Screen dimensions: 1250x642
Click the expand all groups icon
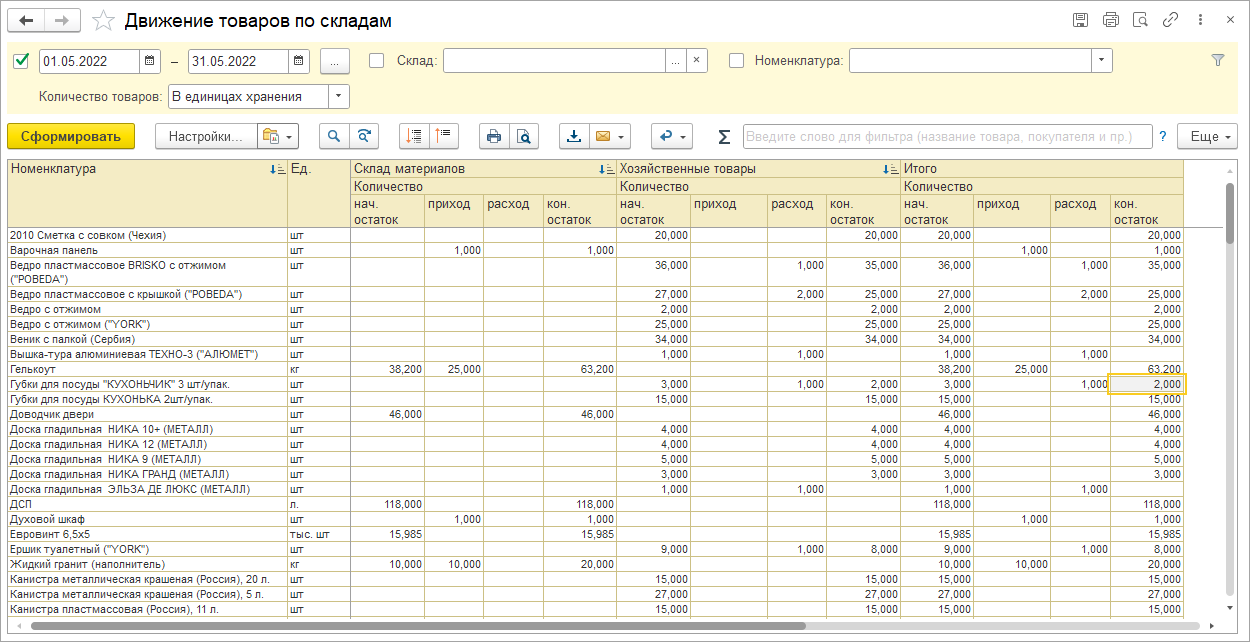click(414, 137)
